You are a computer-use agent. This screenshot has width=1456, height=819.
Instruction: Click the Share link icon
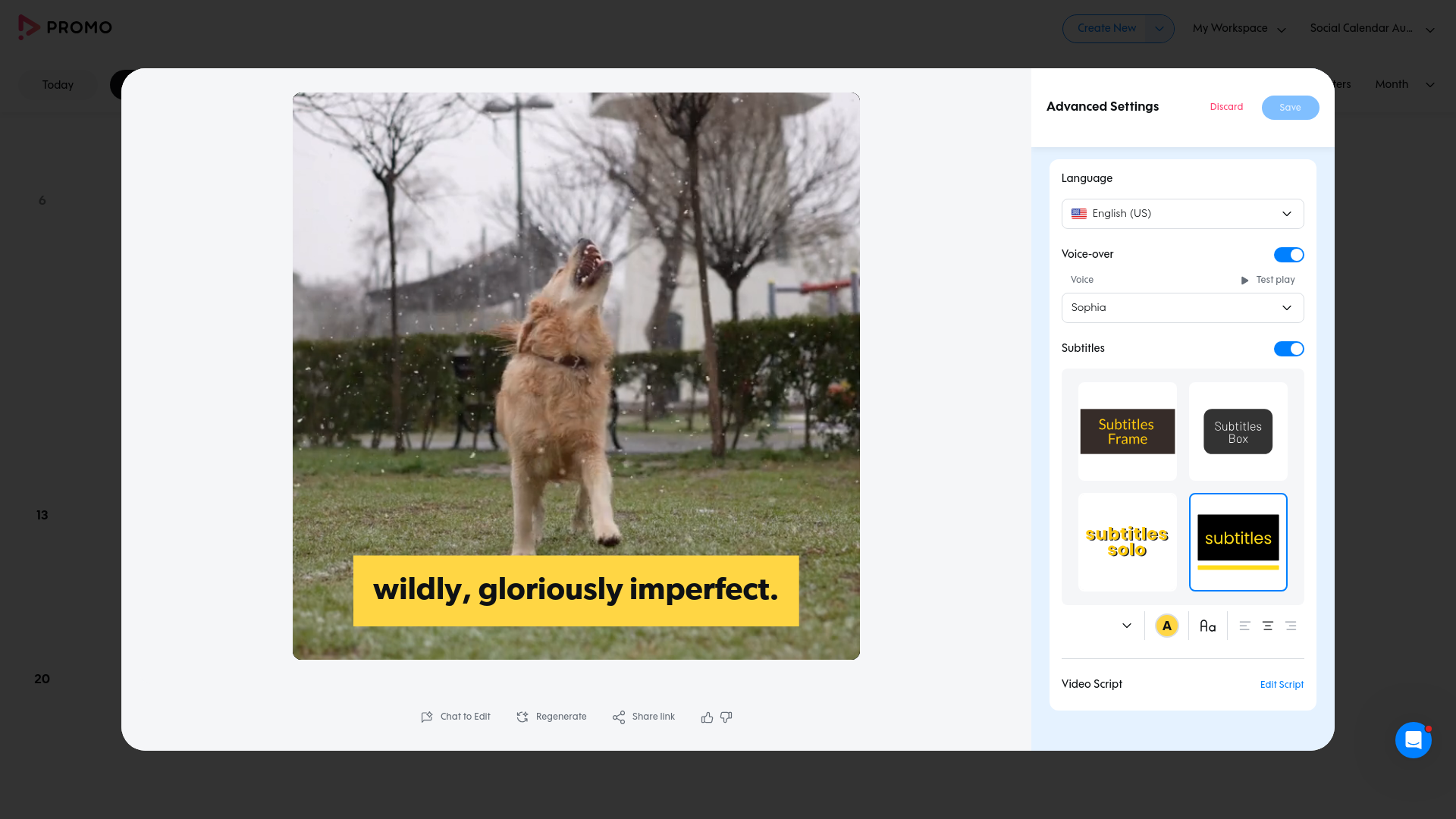pyautogui.click(x=619, y=717)
